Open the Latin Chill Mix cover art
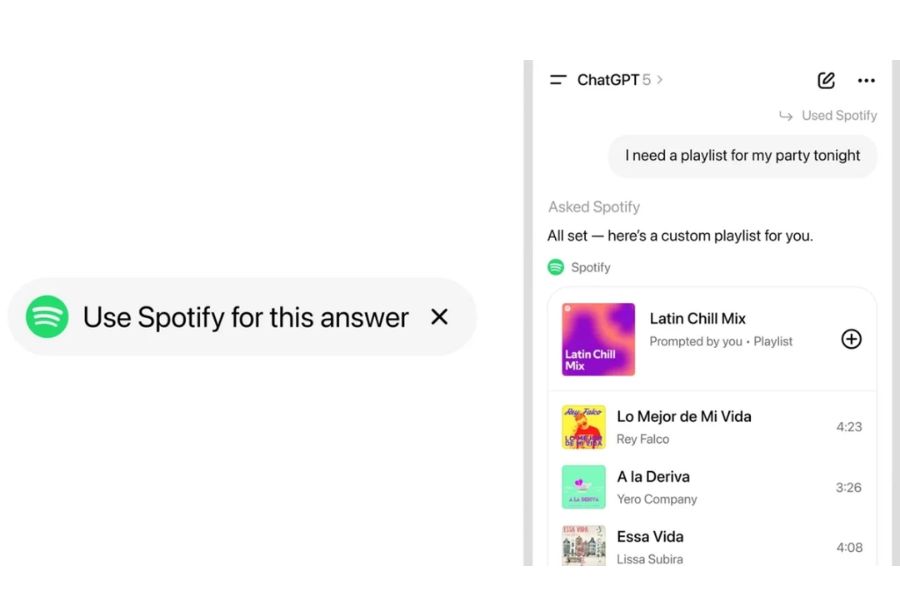 (598, 340)
